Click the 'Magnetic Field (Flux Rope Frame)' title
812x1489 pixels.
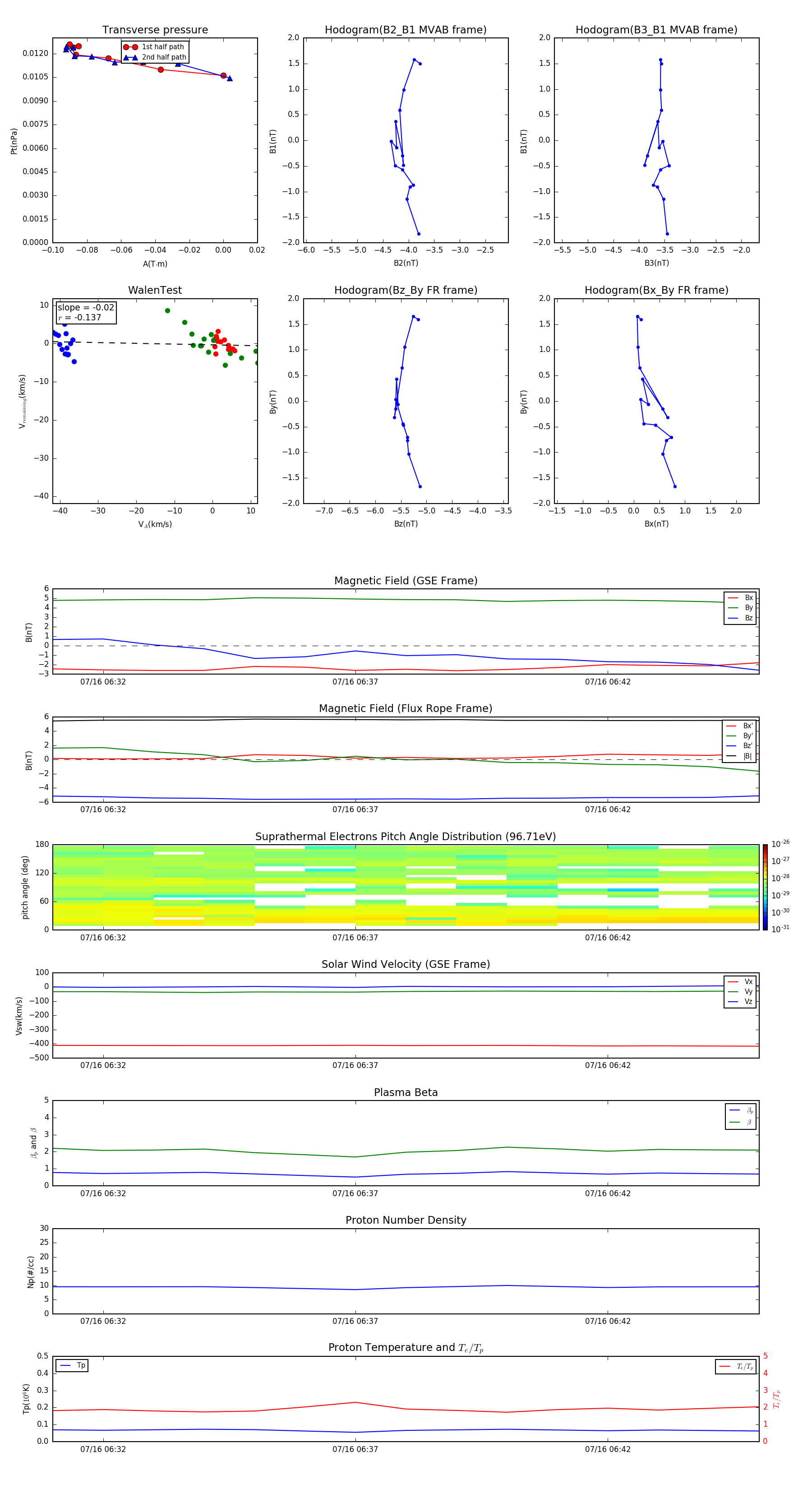pyautogui.click(x=406, y=708)
